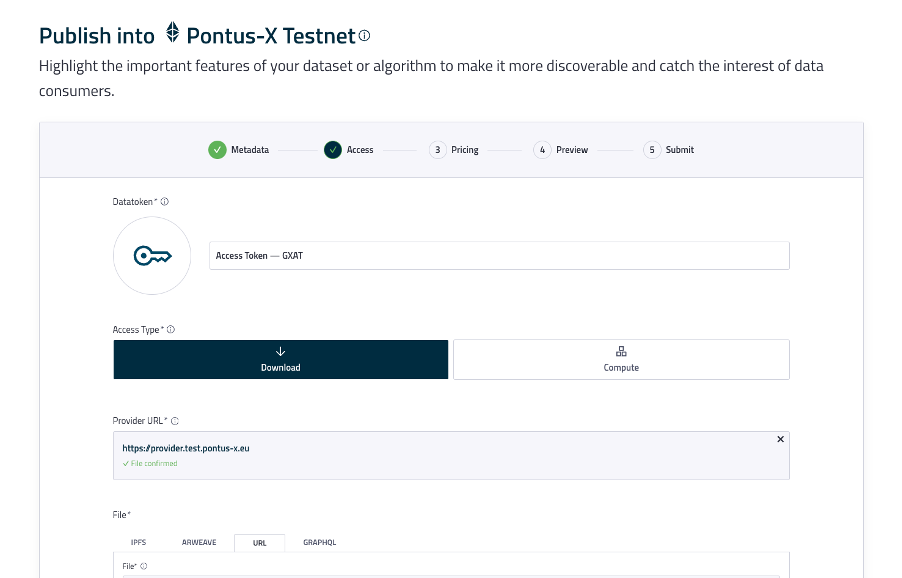This screenshot has width=902, height=578.
Task: Switch to the GRAPHQL file tab
Action: (320, 542)
